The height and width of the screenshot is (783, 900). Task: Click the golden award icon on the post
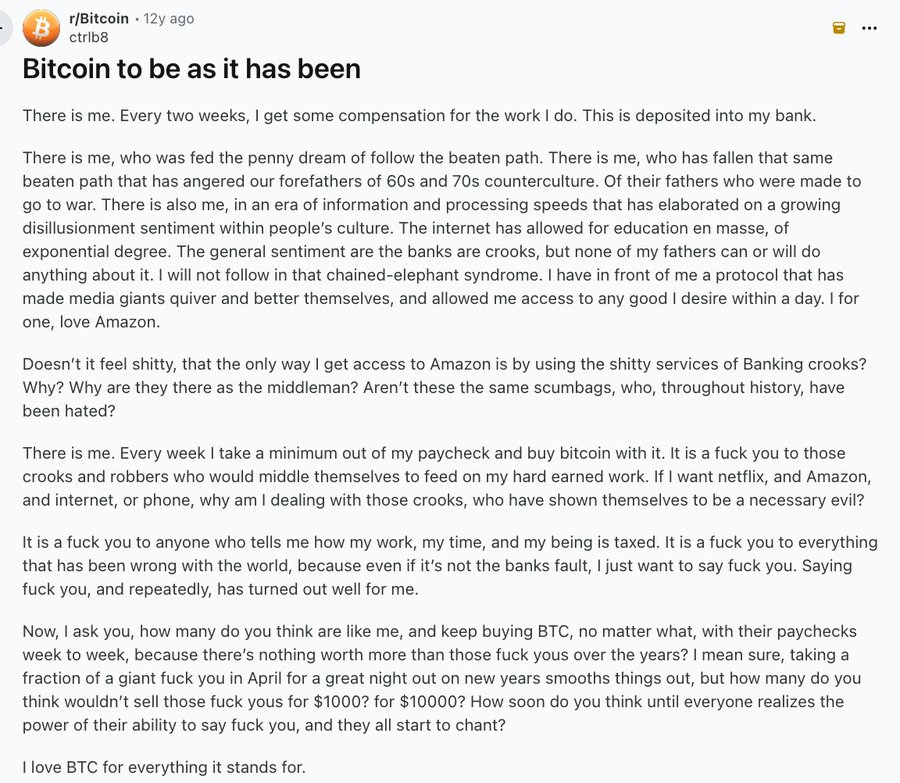(838, 28)
